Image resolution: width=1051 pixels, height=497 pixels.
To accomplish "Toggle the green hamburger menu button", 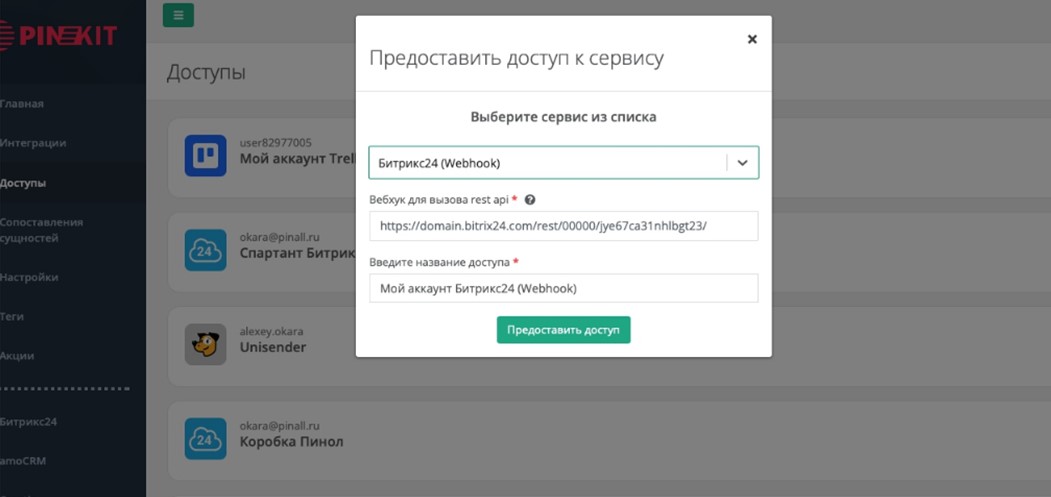I will coord(178,15).
